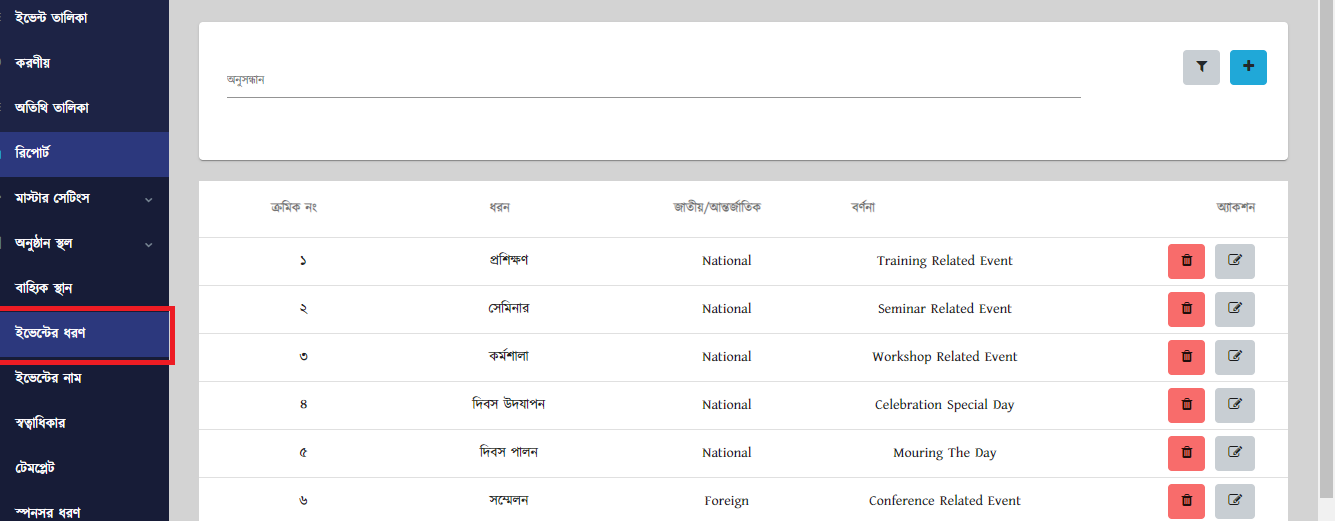
Task: Open the filter icon button
Action: (1201, 67)
